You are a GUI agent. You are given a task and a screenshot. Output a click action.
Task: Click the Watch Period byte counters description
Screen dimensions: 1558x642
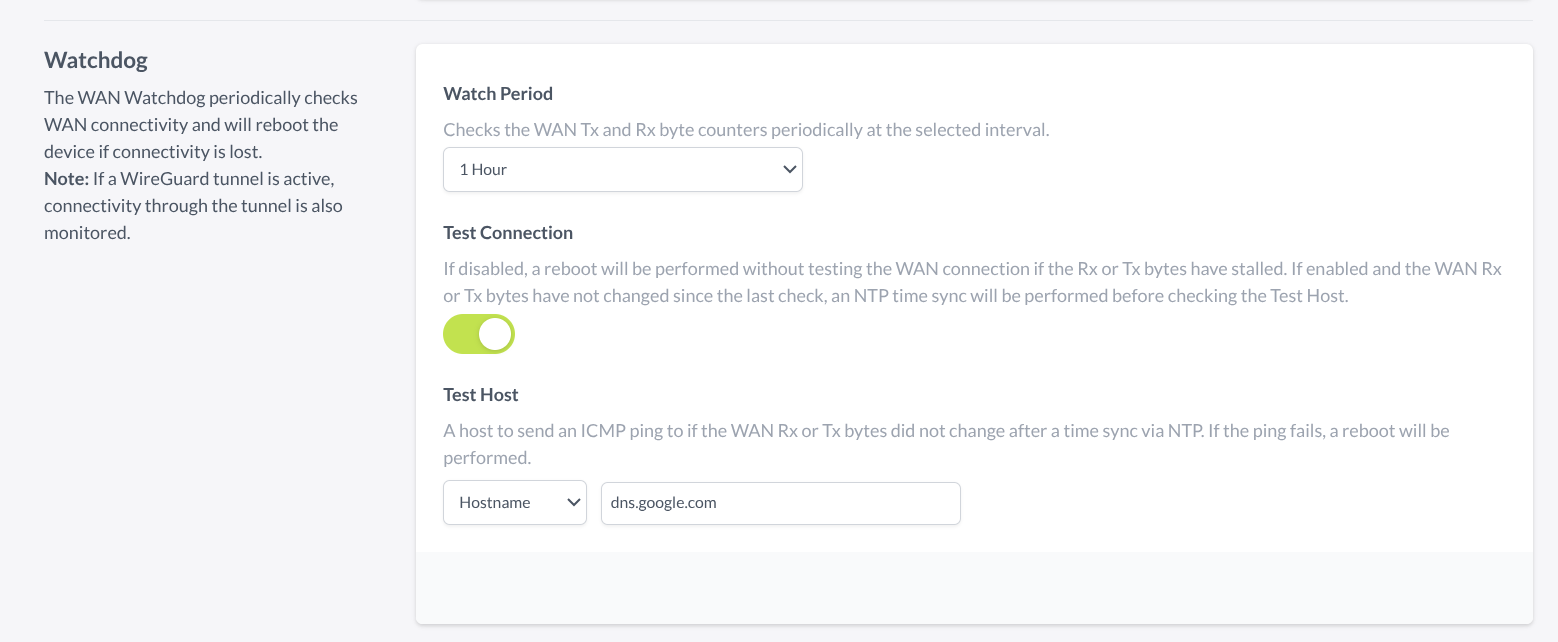(746, 130)
